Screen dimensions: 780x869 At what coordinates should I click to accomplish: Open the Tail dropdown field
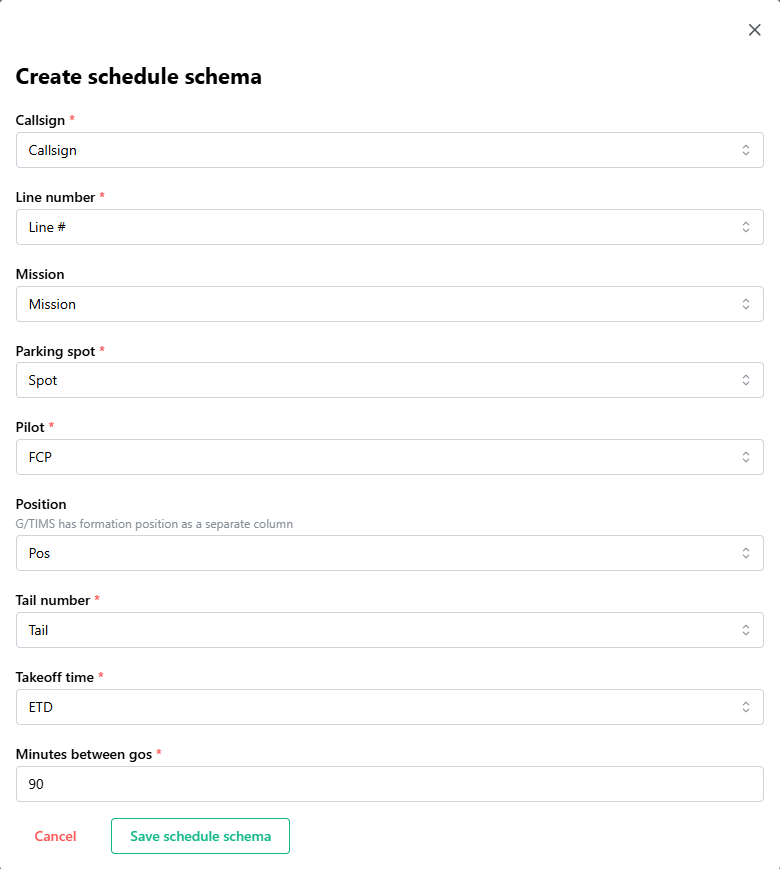pos(380,630)
